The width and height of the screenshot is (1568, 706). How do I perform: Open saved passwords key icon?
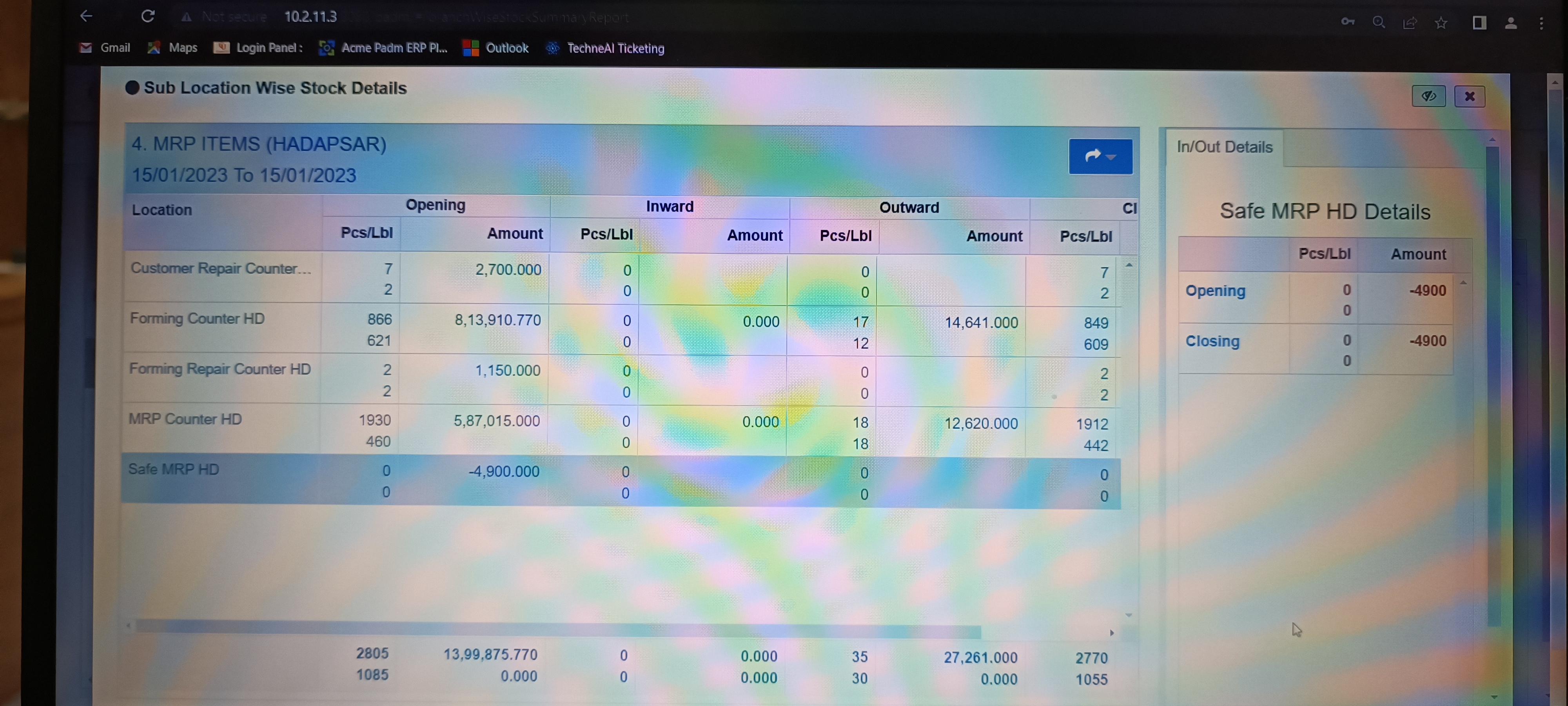coord(1347,22)
